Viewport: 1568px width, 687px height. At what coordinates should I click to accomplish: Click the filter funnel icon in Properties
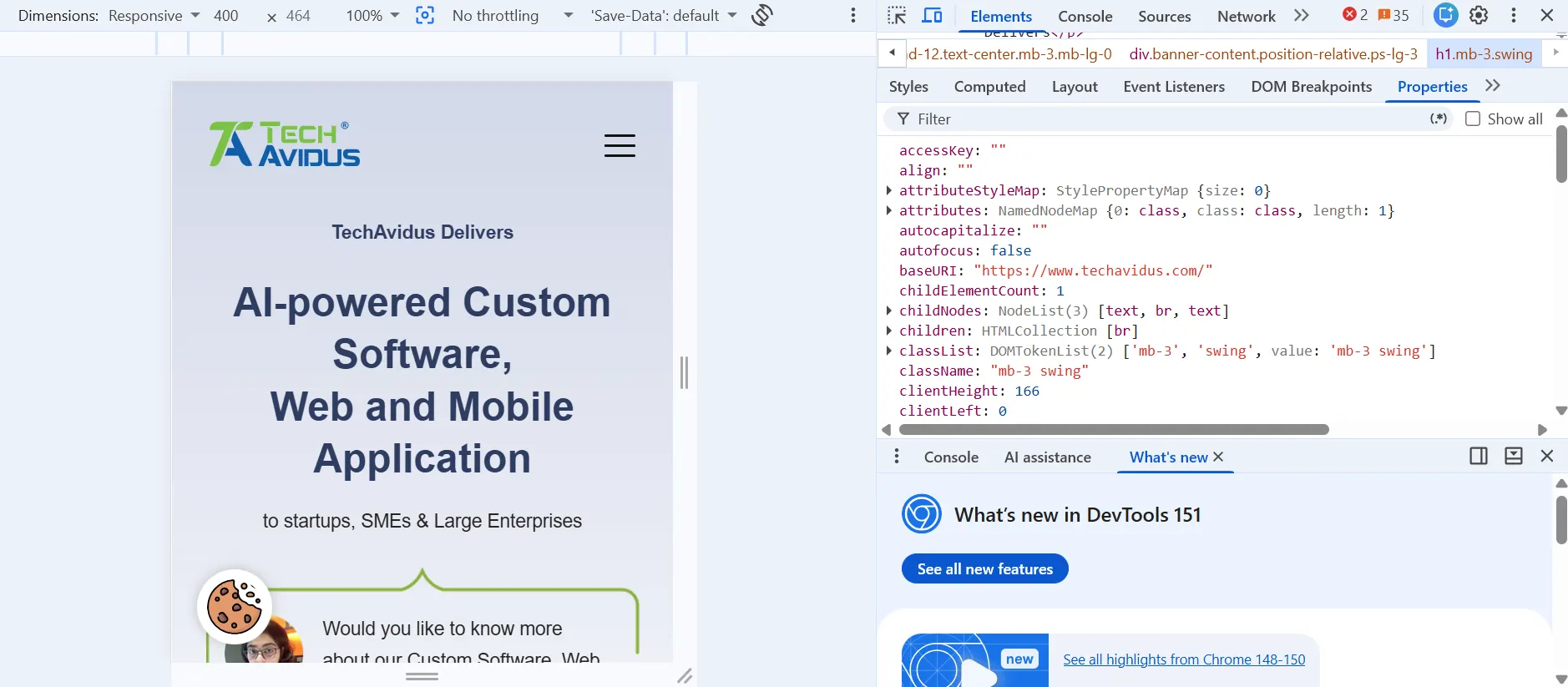pos(903,119)
